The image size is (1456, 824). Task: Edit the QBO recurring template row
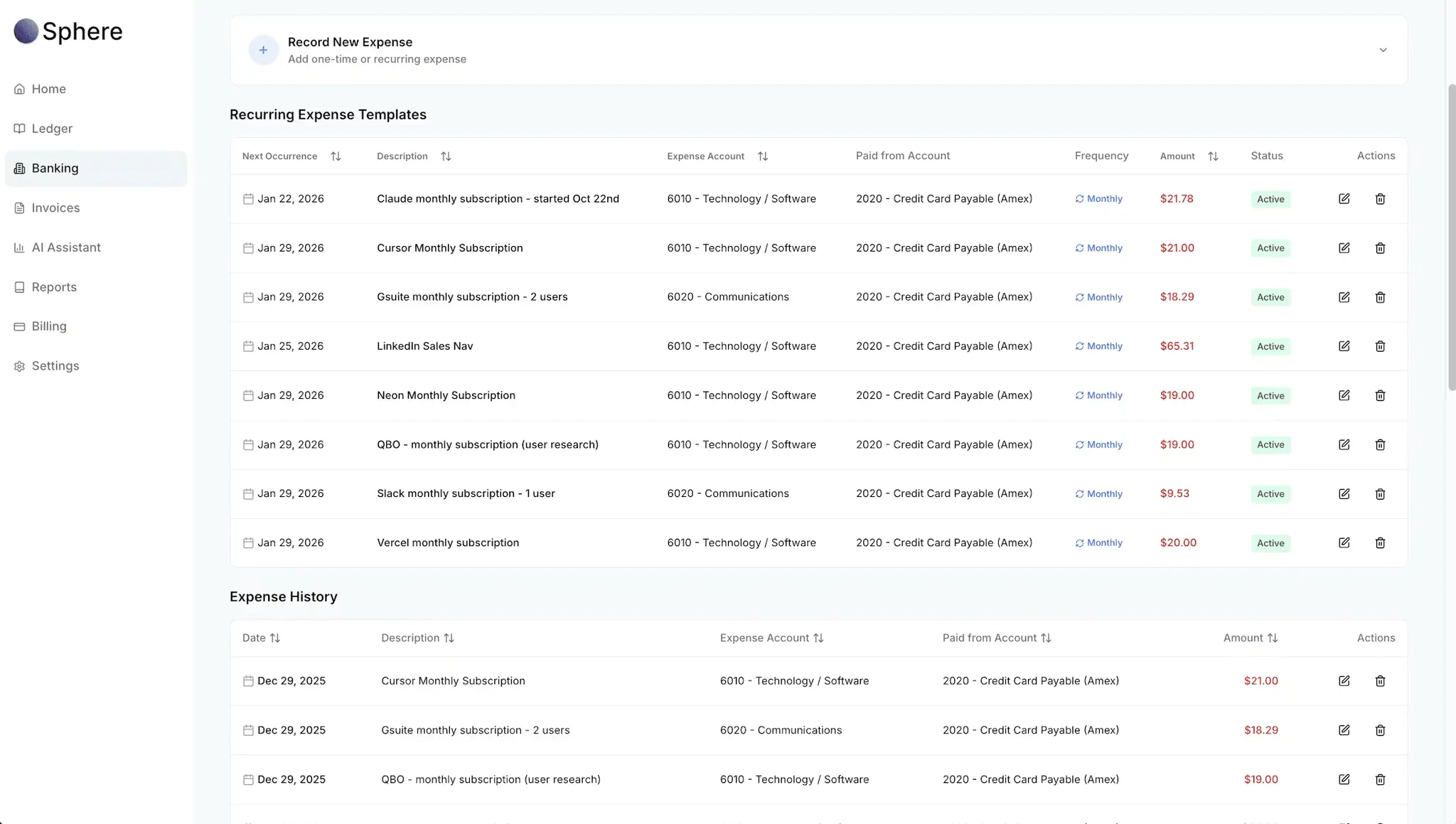click(1344, 444)
